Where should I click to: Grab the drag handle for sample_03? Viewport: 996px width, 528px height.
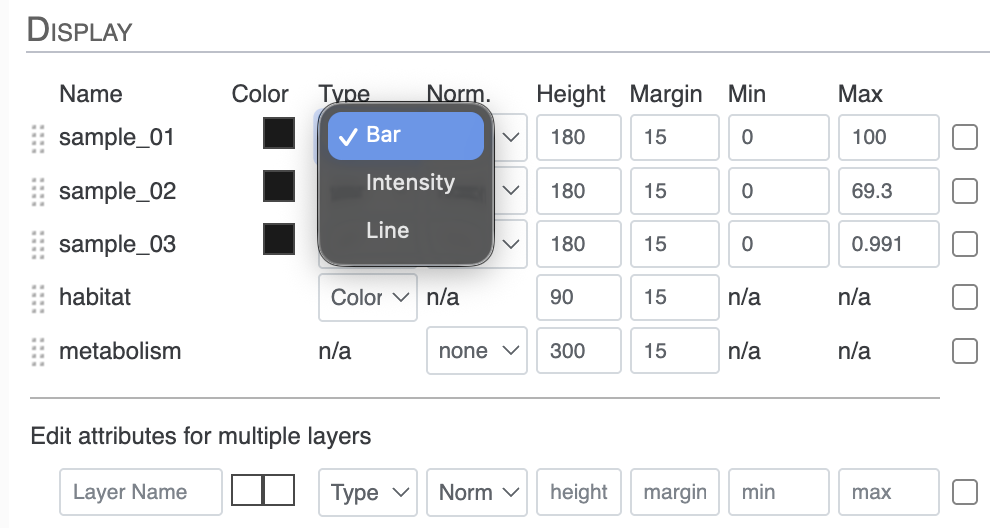[x=39, y=245]
